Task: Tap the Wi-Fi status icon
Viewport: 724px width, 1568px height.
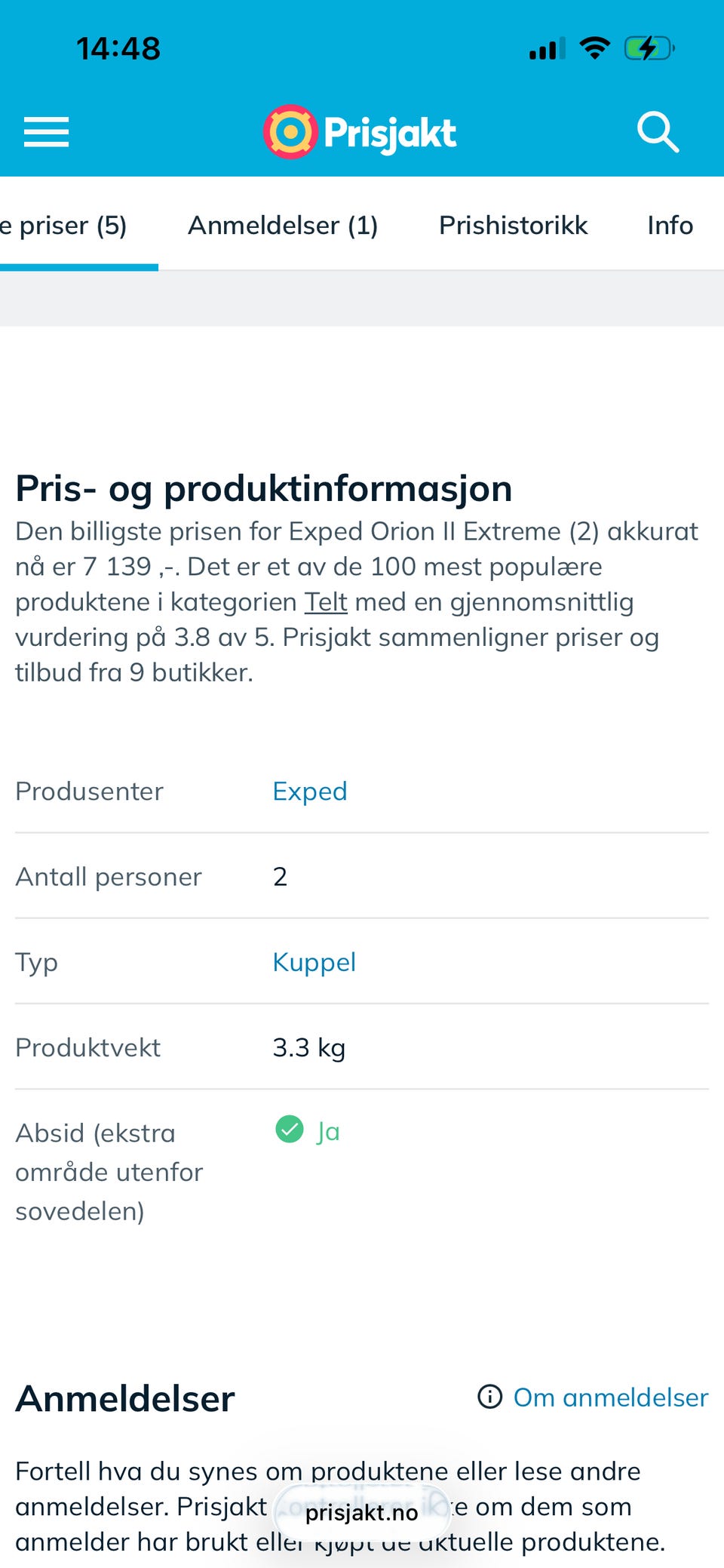Action: (594, 49)
